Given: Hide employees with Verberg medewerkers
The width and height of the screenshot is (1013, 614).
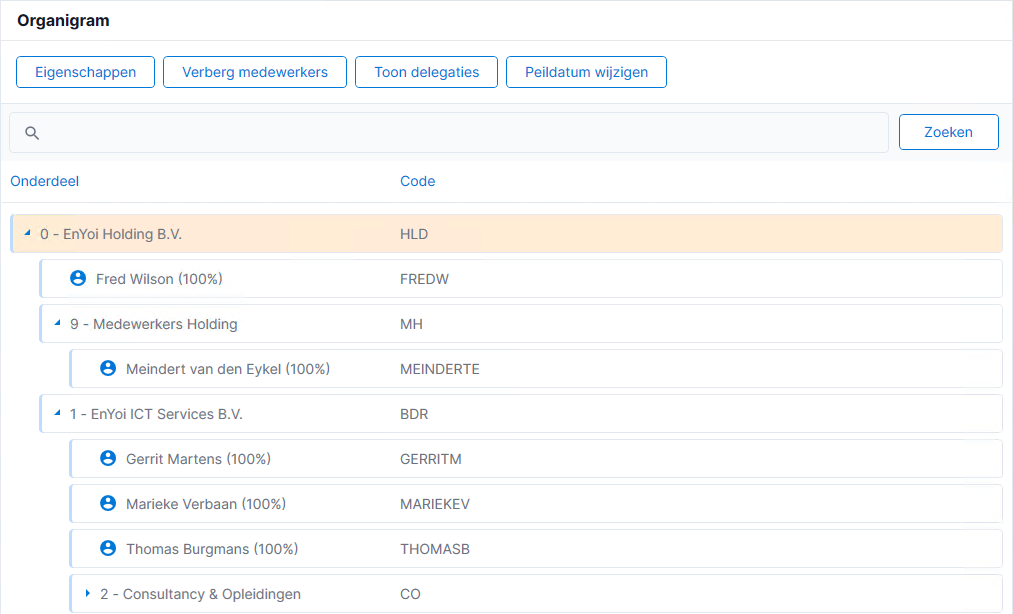Looking at the screenshot, I should (x=255, y=72).
